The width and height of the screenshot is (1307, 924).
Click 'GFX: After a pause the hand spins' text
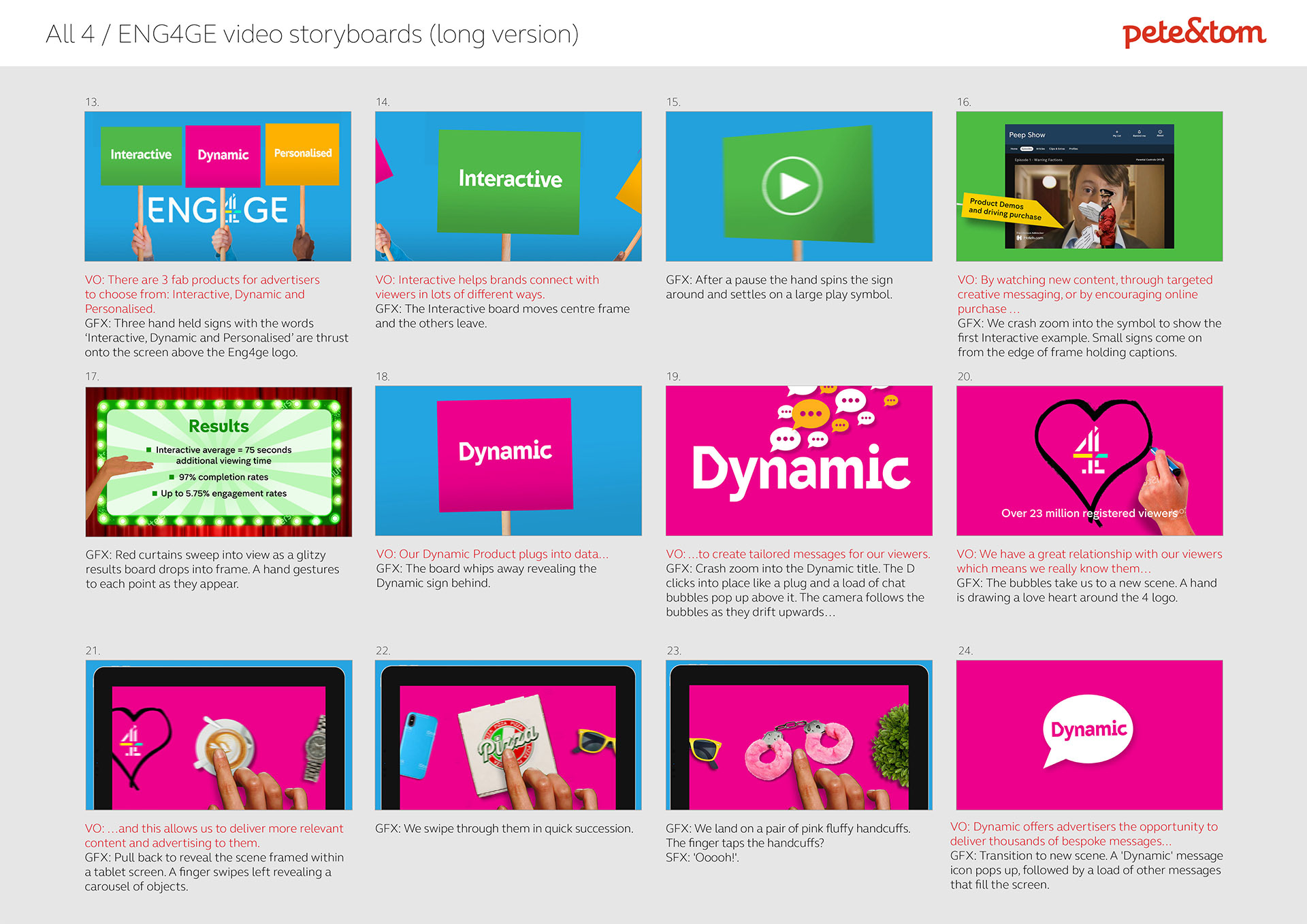[x=779, y=280]
